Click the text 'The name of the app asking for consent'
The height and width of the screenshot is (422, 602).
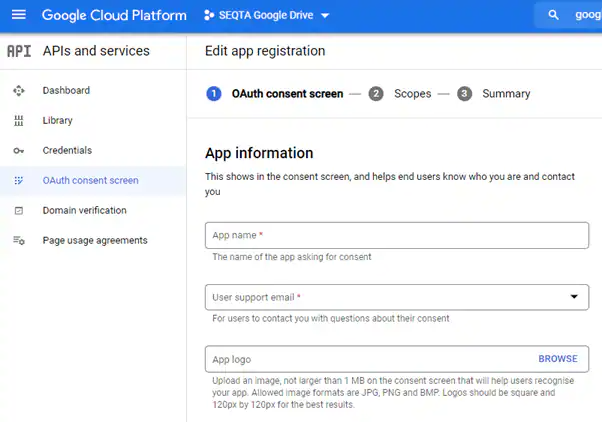[x=292, y=257]
